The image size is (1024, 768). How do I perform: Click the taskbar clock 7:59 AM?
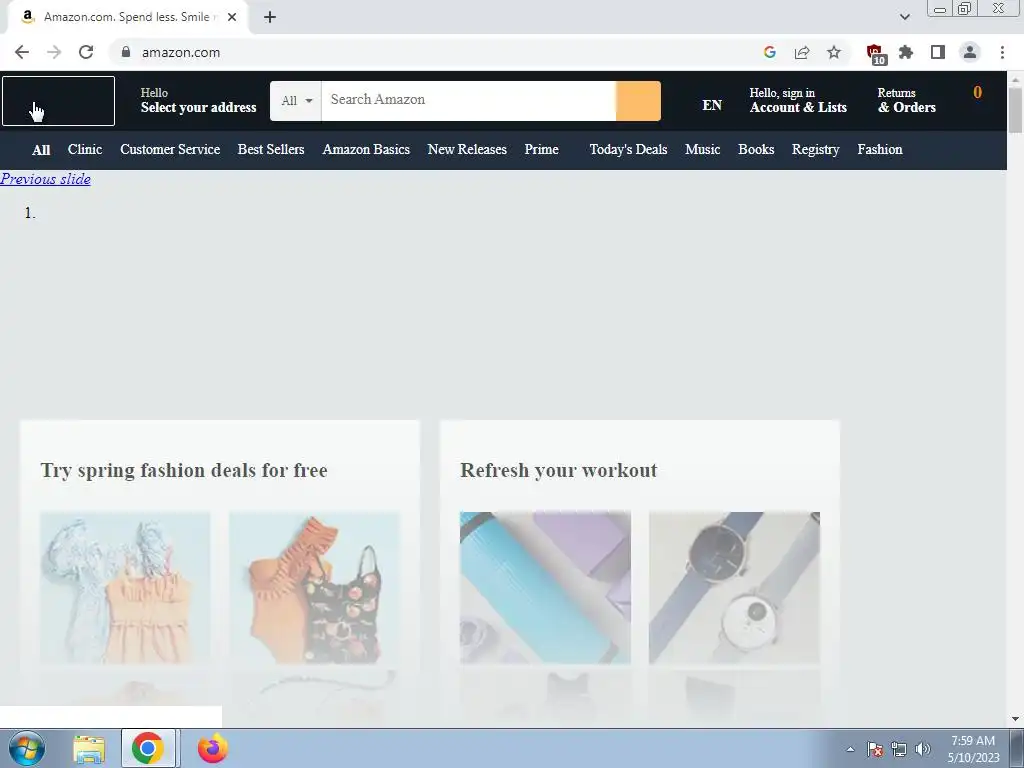point(973,749)
